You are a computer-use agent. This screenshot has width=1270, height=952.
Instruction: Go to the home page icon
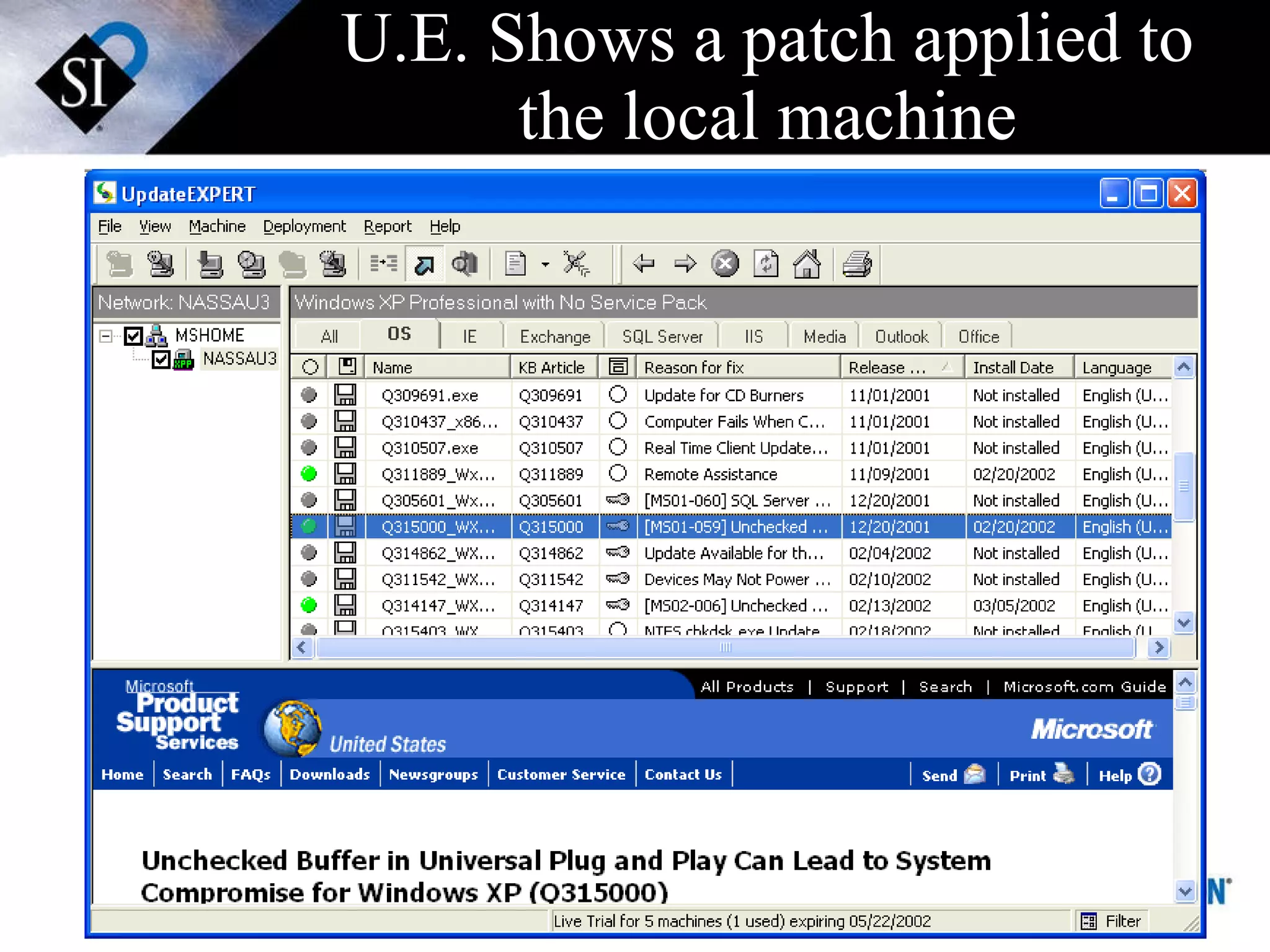tap(807, 264)
